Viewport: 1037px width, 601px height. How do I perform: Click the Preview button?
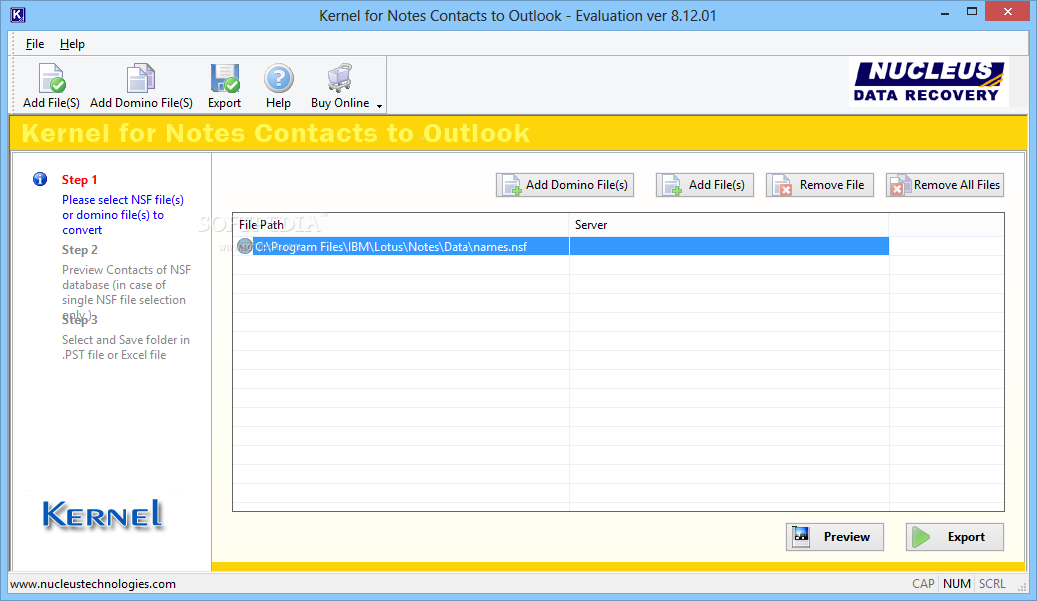835,537
